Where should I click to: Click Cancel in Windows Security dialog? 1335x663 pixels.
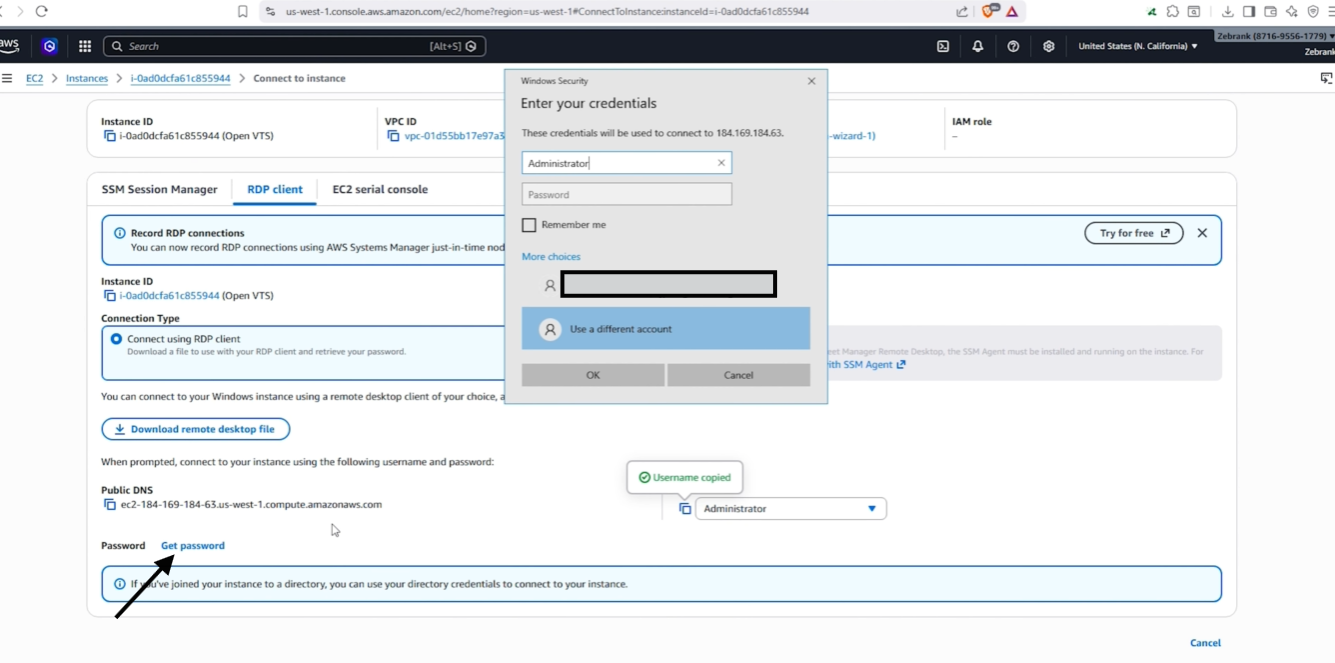point(739,375)
